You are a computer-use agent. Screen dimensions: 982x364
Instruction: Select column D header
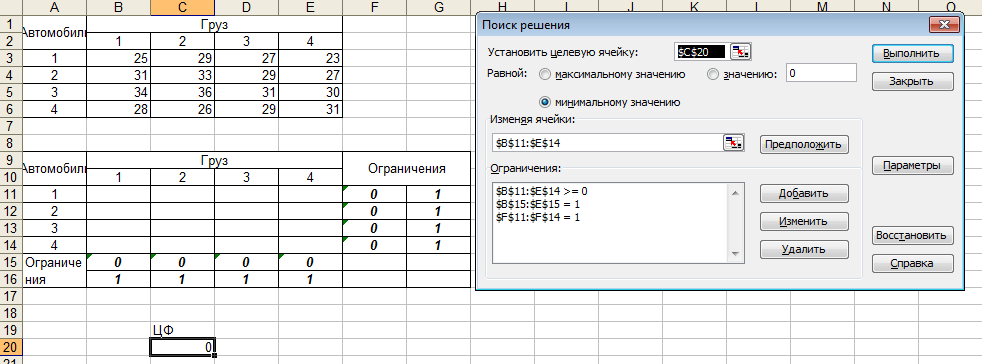coord(246,7)
